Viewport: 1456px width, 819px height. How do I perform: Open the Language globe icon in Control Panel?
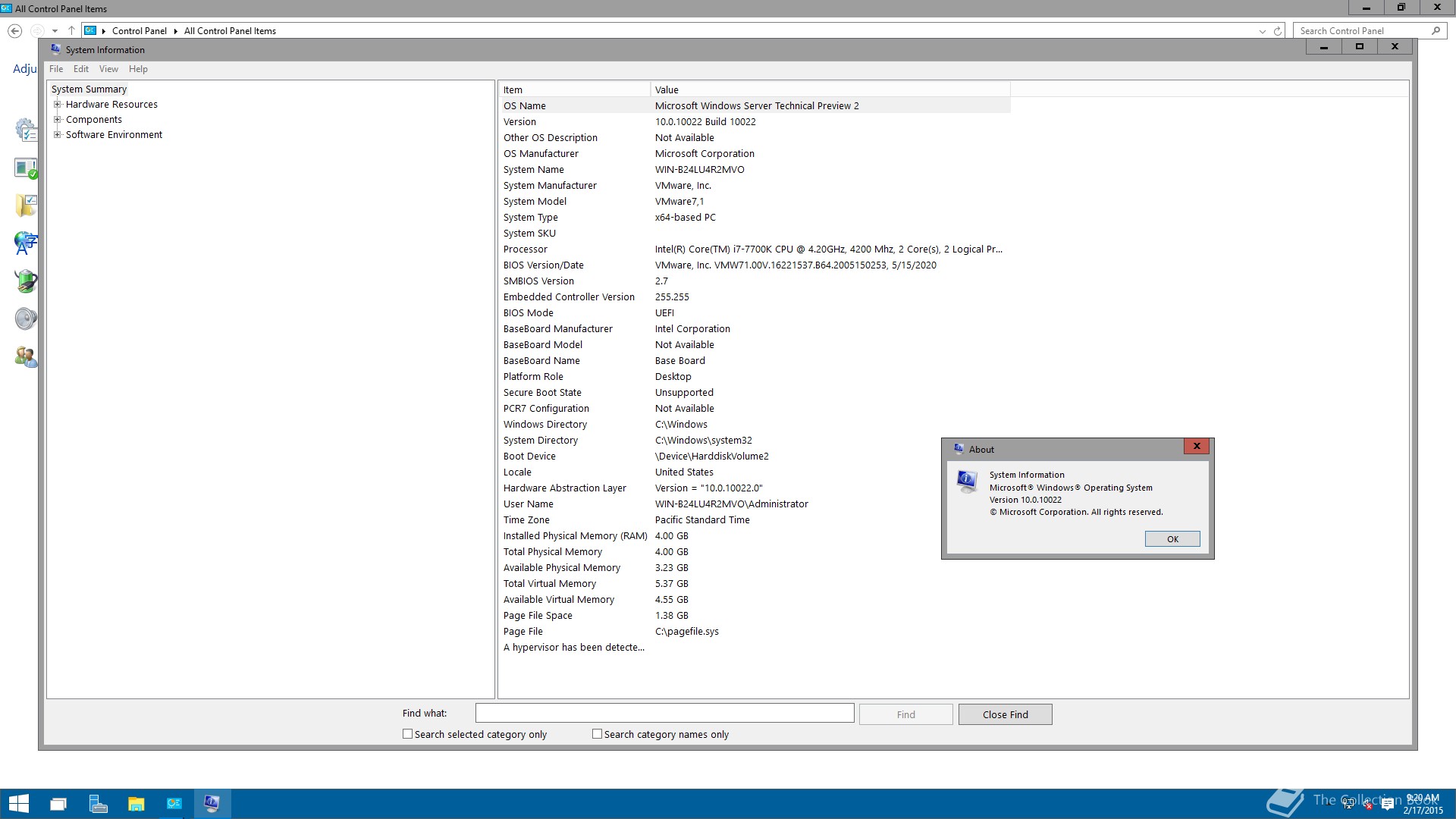click(26, 243)
